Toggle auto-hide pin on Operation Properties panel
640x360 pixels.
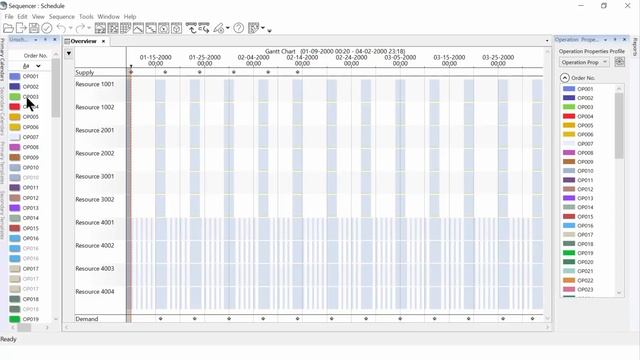pyautogui.click(x=615, y=40)
